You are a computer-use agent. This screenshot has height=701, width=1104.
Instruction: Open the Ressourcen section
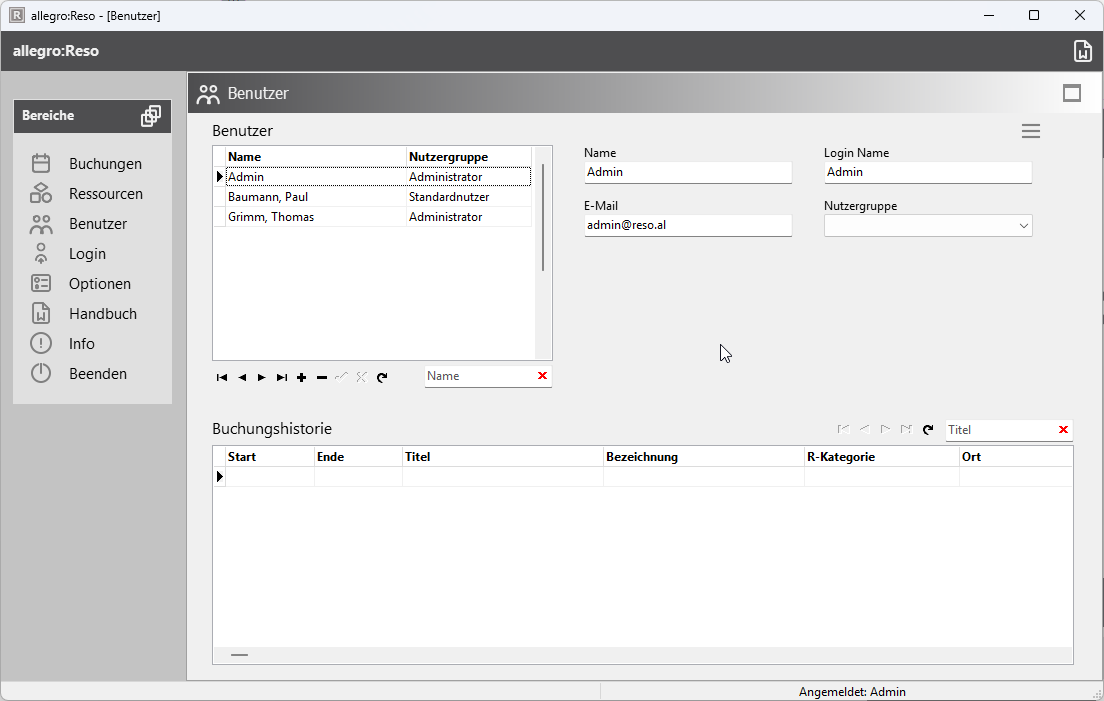coord(105,194)
